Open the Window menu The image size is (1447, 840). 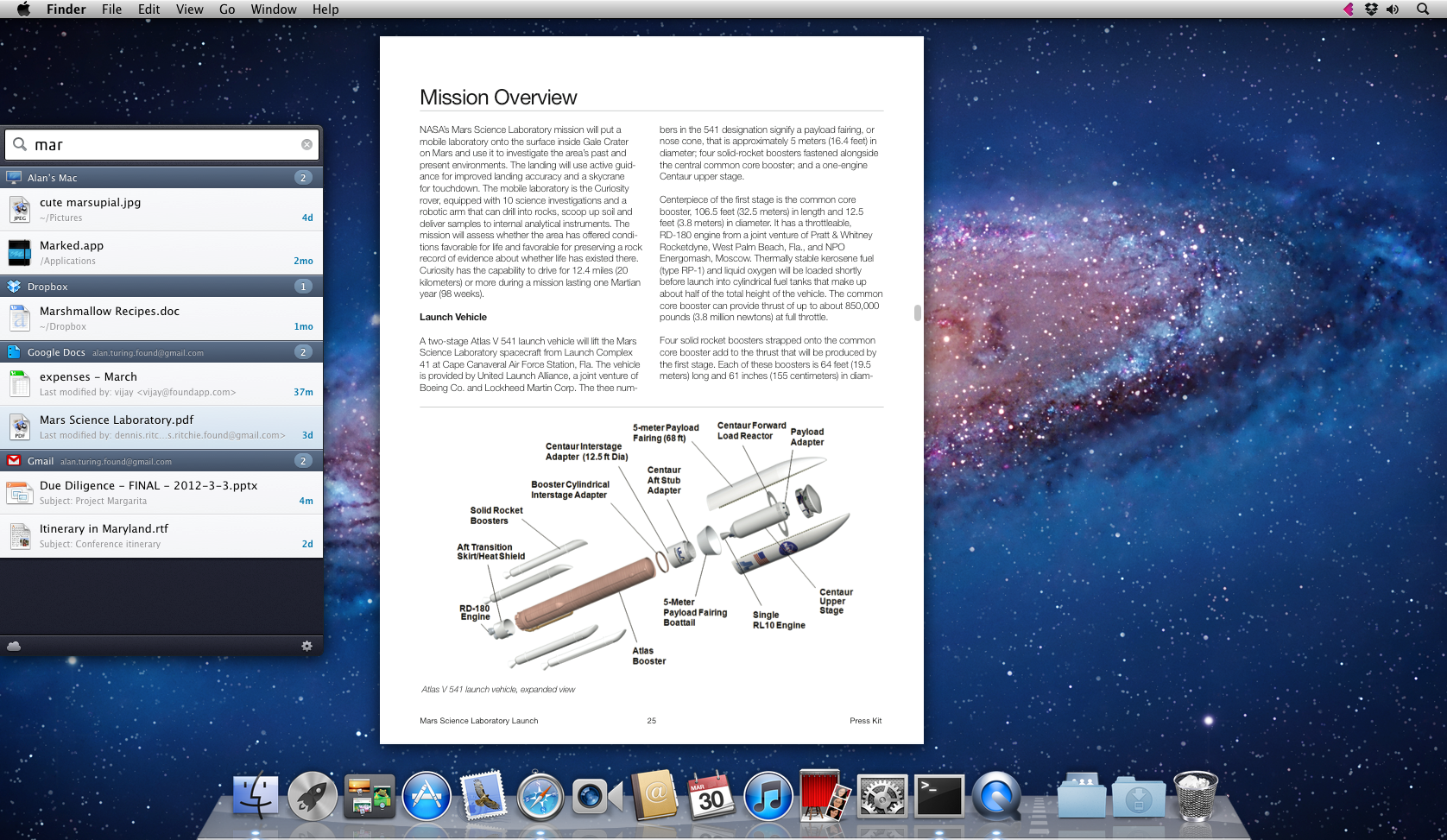coord(274,9)
